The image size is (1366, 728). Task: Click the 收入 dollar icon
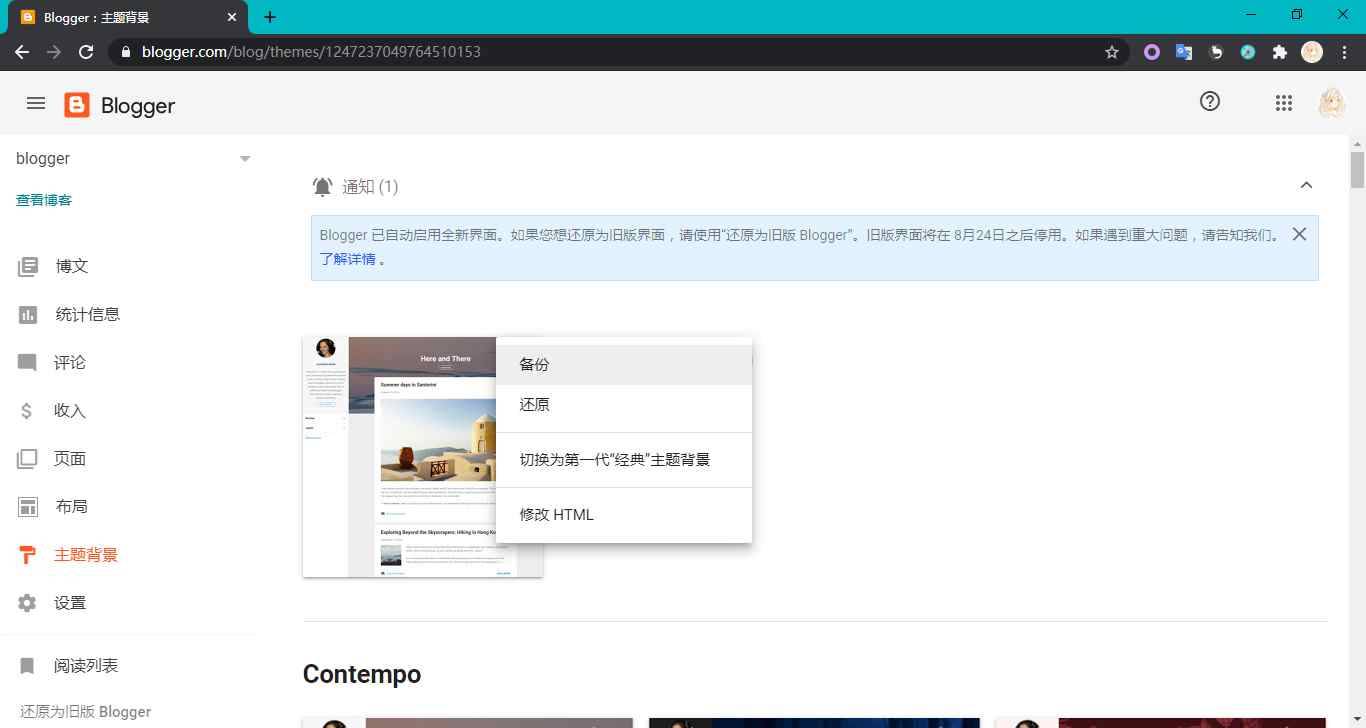click(x=27, y=411)
